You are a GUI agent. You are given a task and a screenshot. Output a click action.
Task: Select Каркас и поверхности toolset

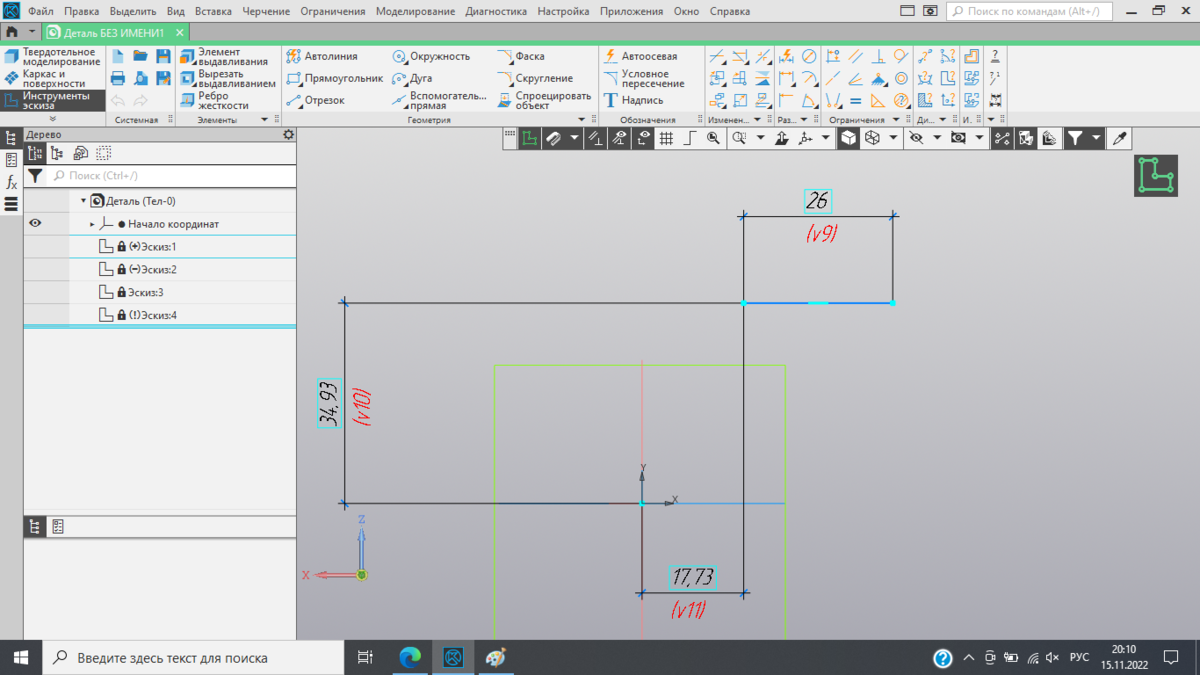pos(53,79)
